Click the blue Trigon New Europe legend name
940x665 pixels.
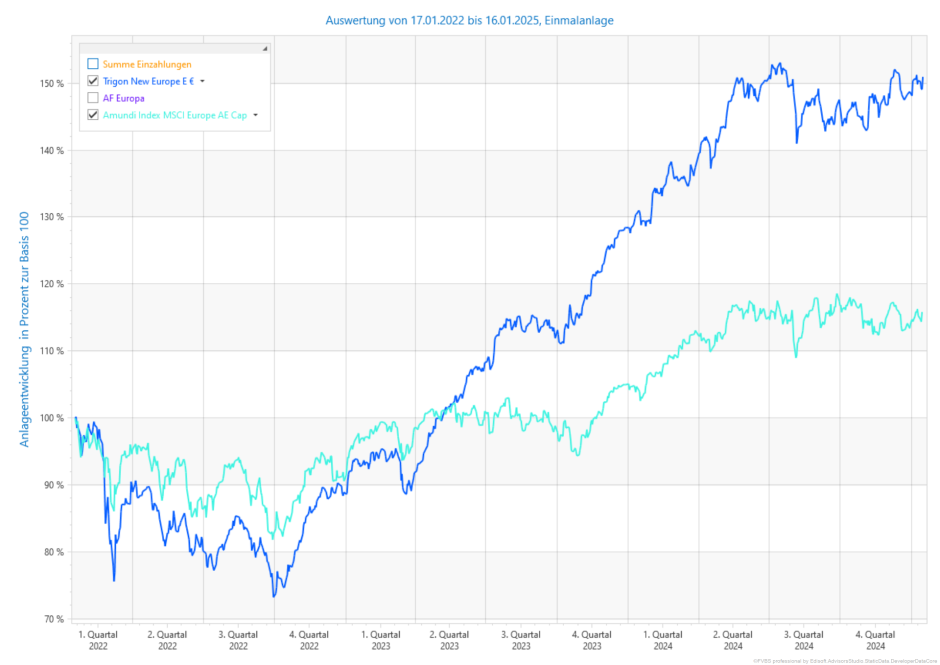tap(148, 81)
